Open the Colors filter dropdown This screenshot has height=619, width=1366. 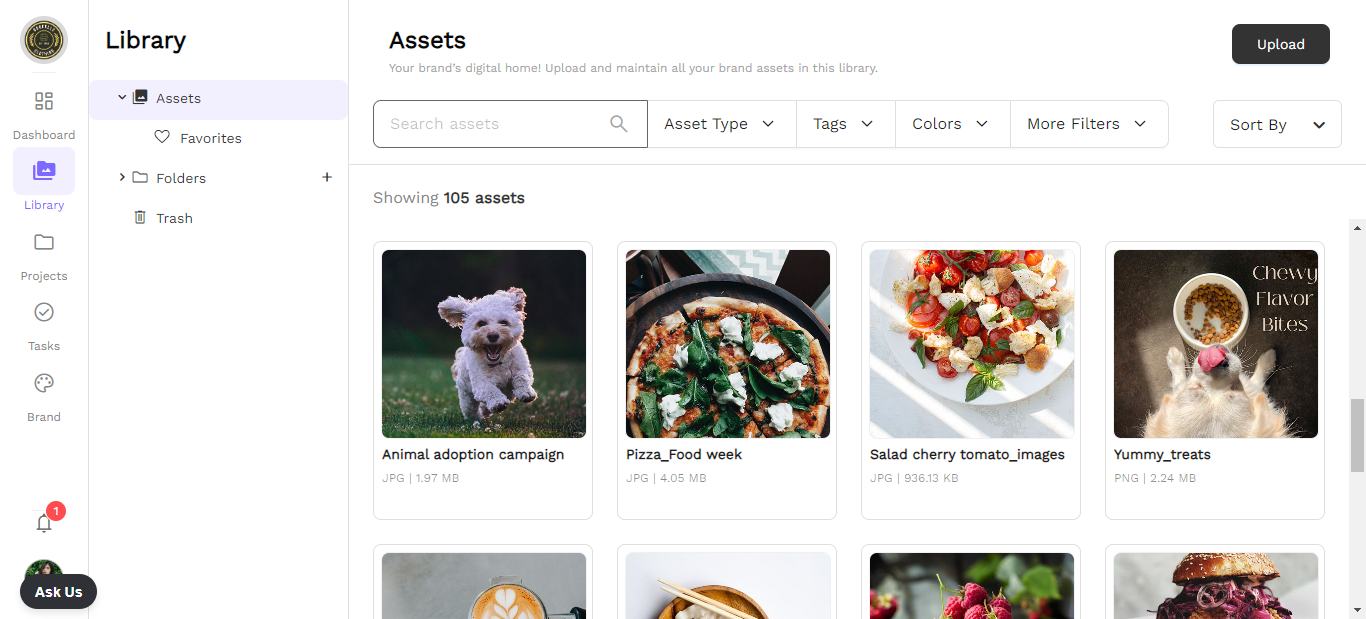[x=950, y=124]
